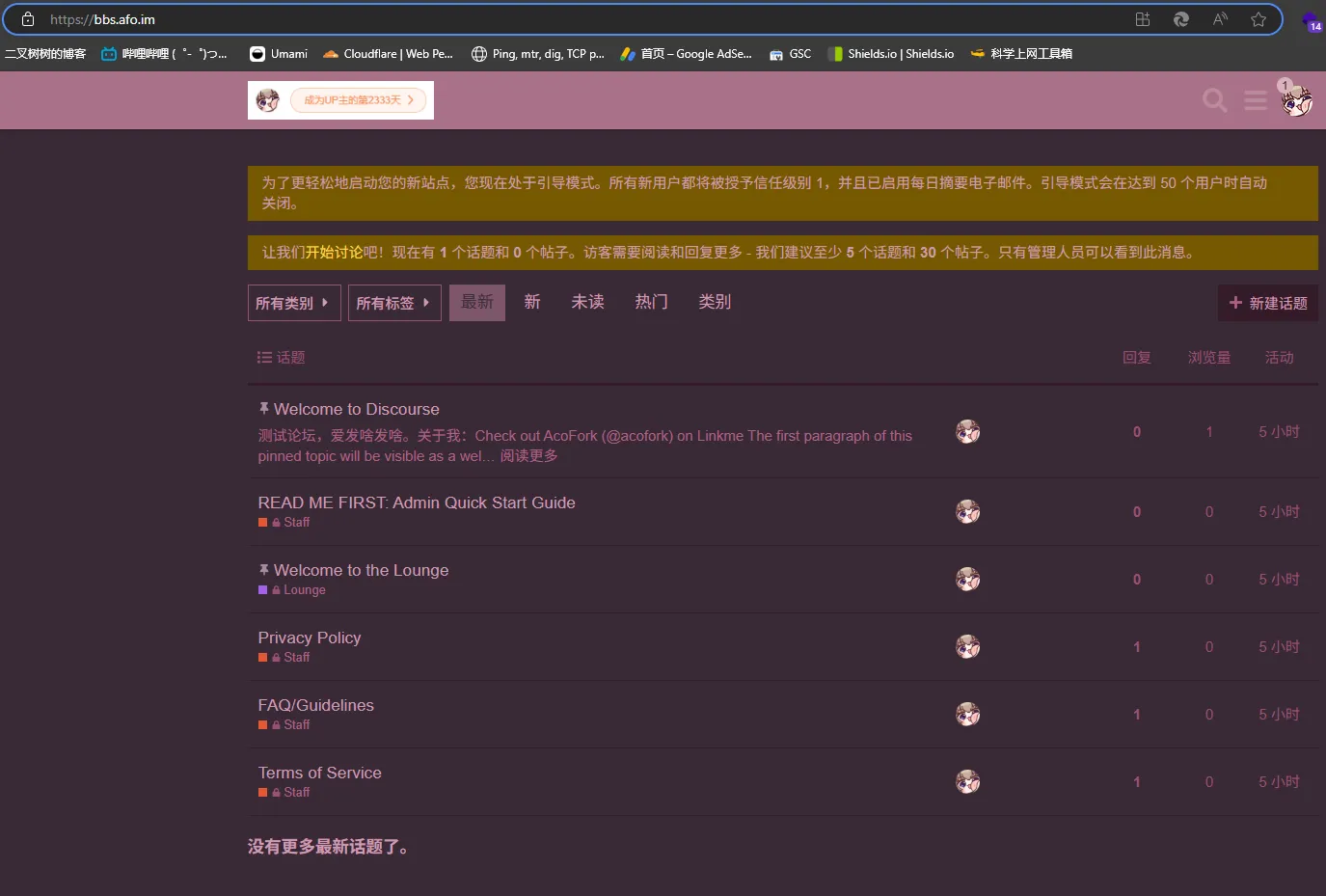Click the user avatar with notification badge
This screenshot has height=896, width=1326.
(1296, 100)
